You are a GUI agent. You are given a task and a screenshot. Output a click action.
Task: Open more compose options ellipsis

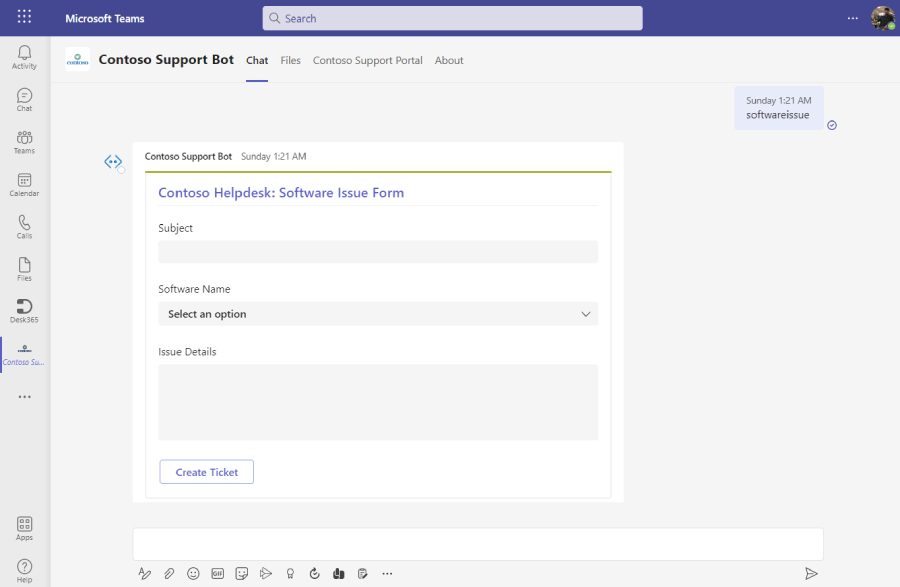[387, 573]
